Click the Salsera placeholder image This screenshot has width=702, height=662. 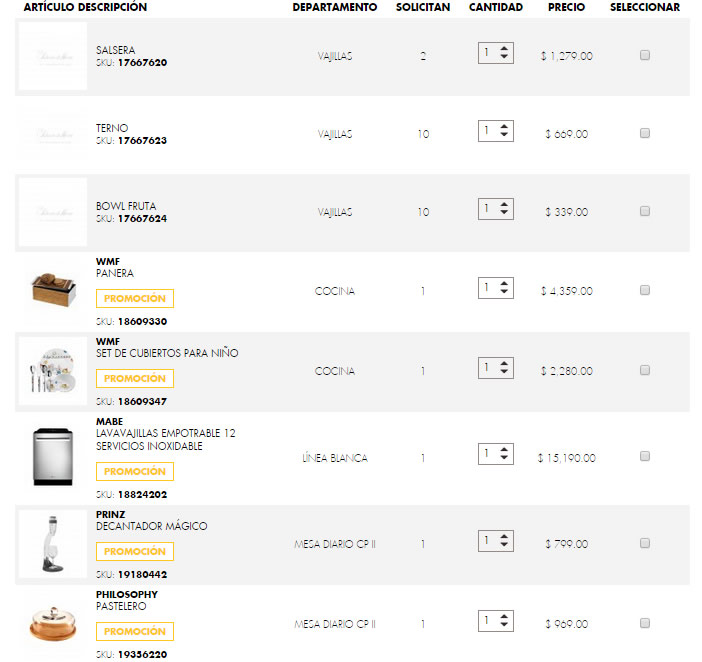[52, 56]
